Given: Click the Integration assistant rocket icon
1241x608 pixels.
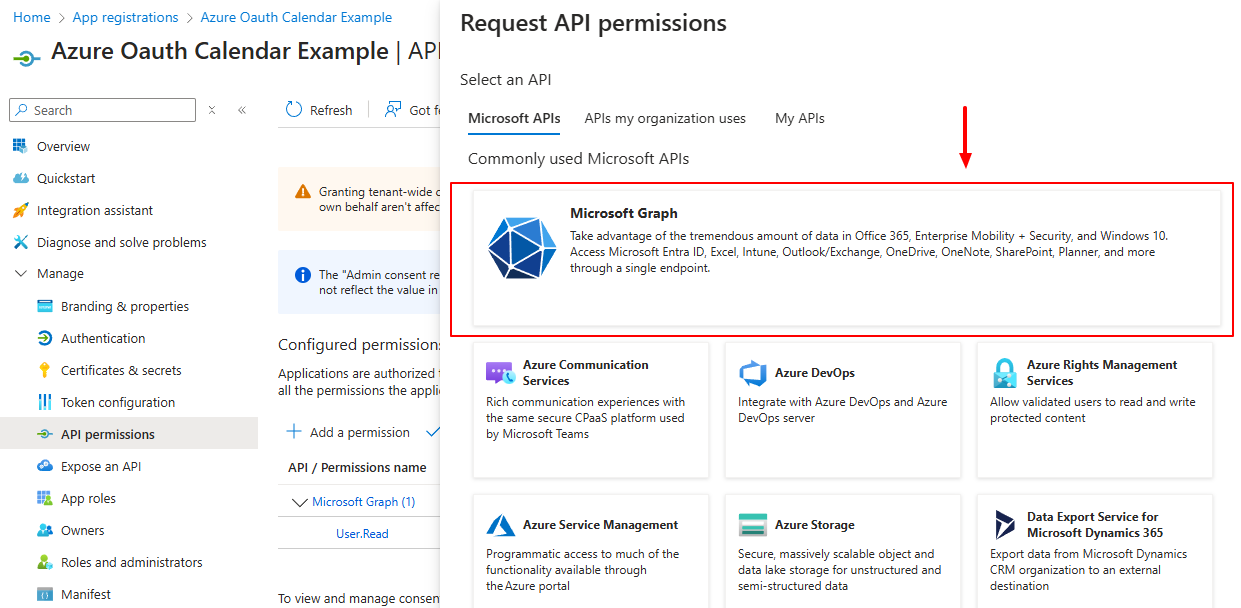Looking at the screenshot, I should (20, 210).
